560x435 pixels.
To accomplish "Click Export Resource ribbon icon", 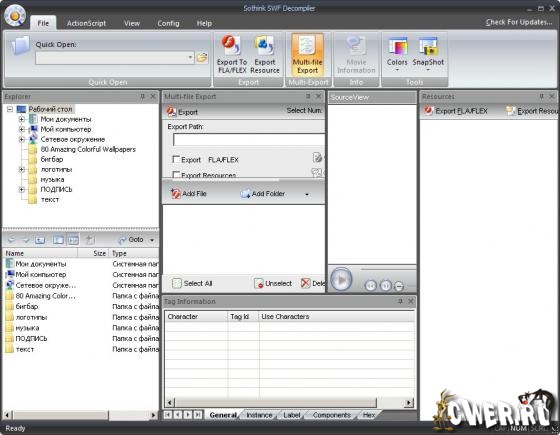I will tap(265, 54).
